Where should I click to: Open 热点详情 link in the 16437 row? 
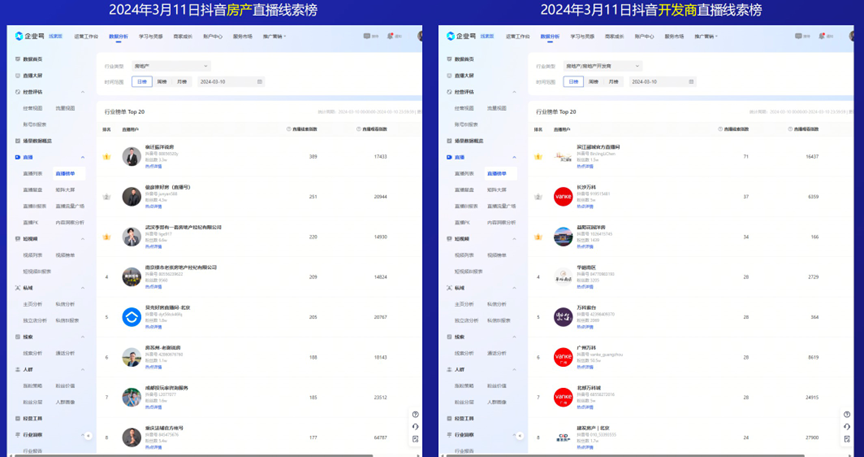585,166
